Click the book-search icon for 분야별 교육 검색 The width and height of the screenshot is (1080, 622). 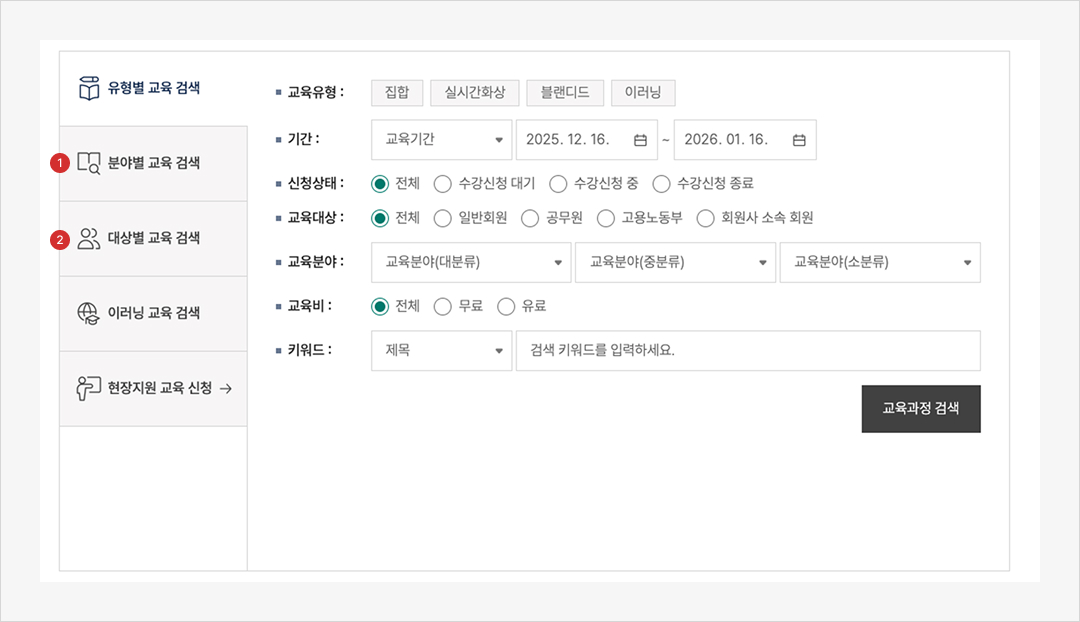coord(89,163)
